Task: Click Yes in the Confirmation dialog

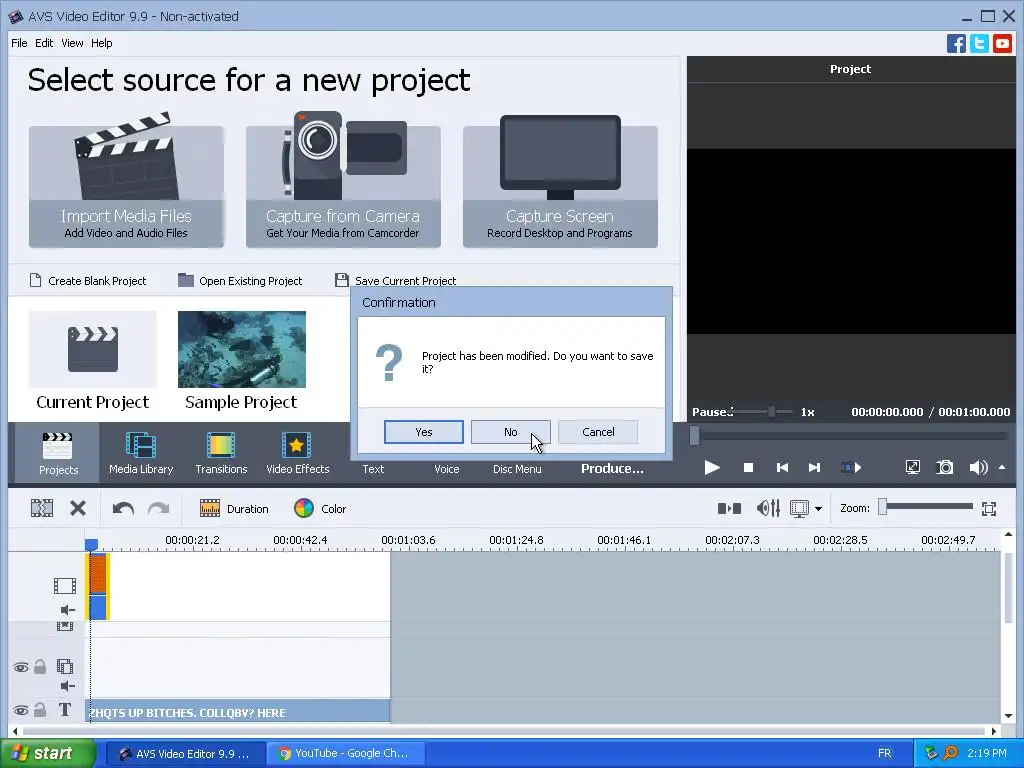Action: coord(424,432)
